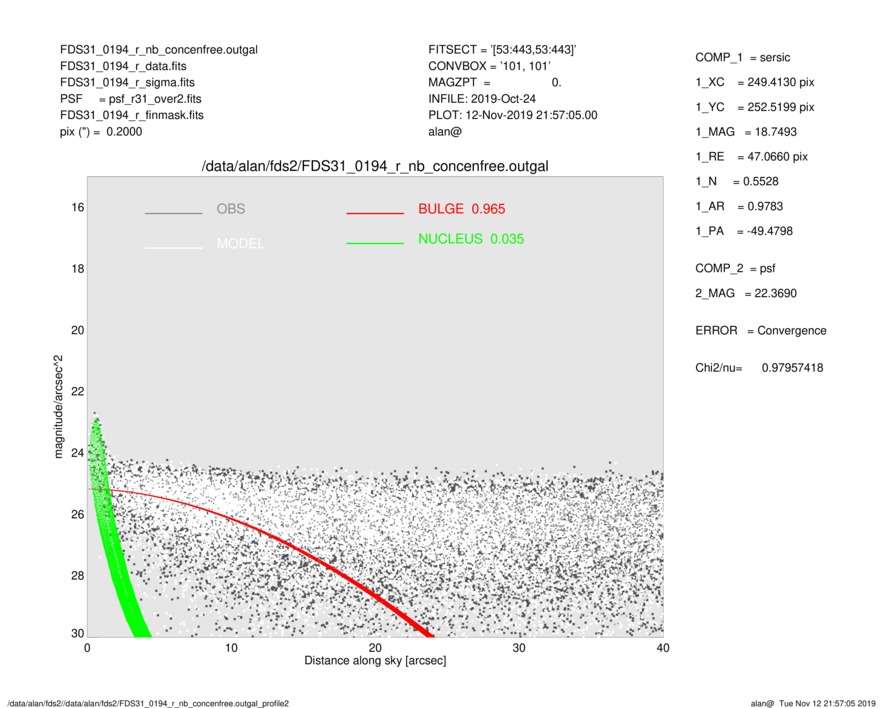The width and height of the screenshot is (885, 708).
Task: Click the MODEL legend label
Action: (240, 243)
